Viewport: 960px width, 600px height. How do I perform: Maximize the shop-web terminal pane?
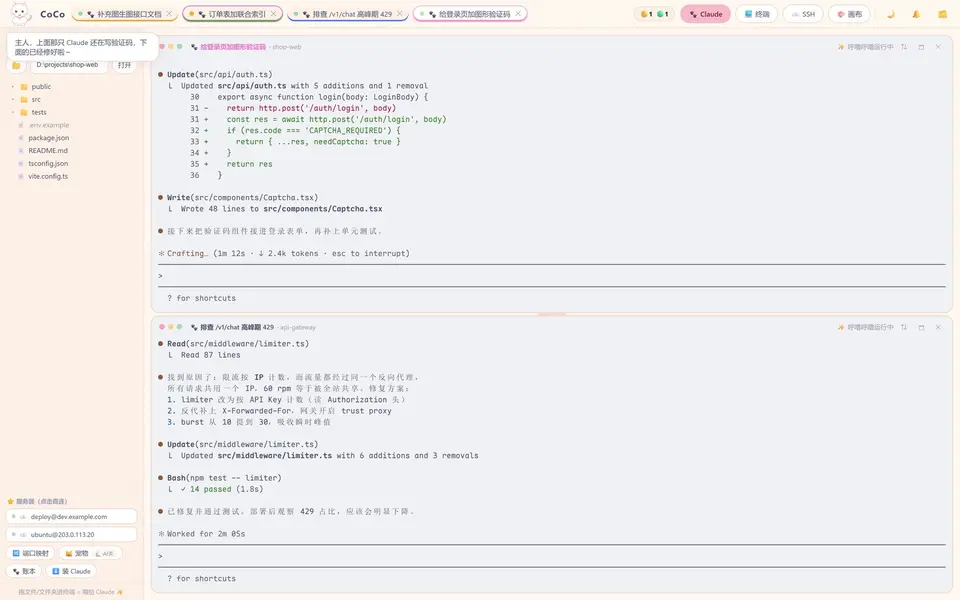(x=921, y=47)
